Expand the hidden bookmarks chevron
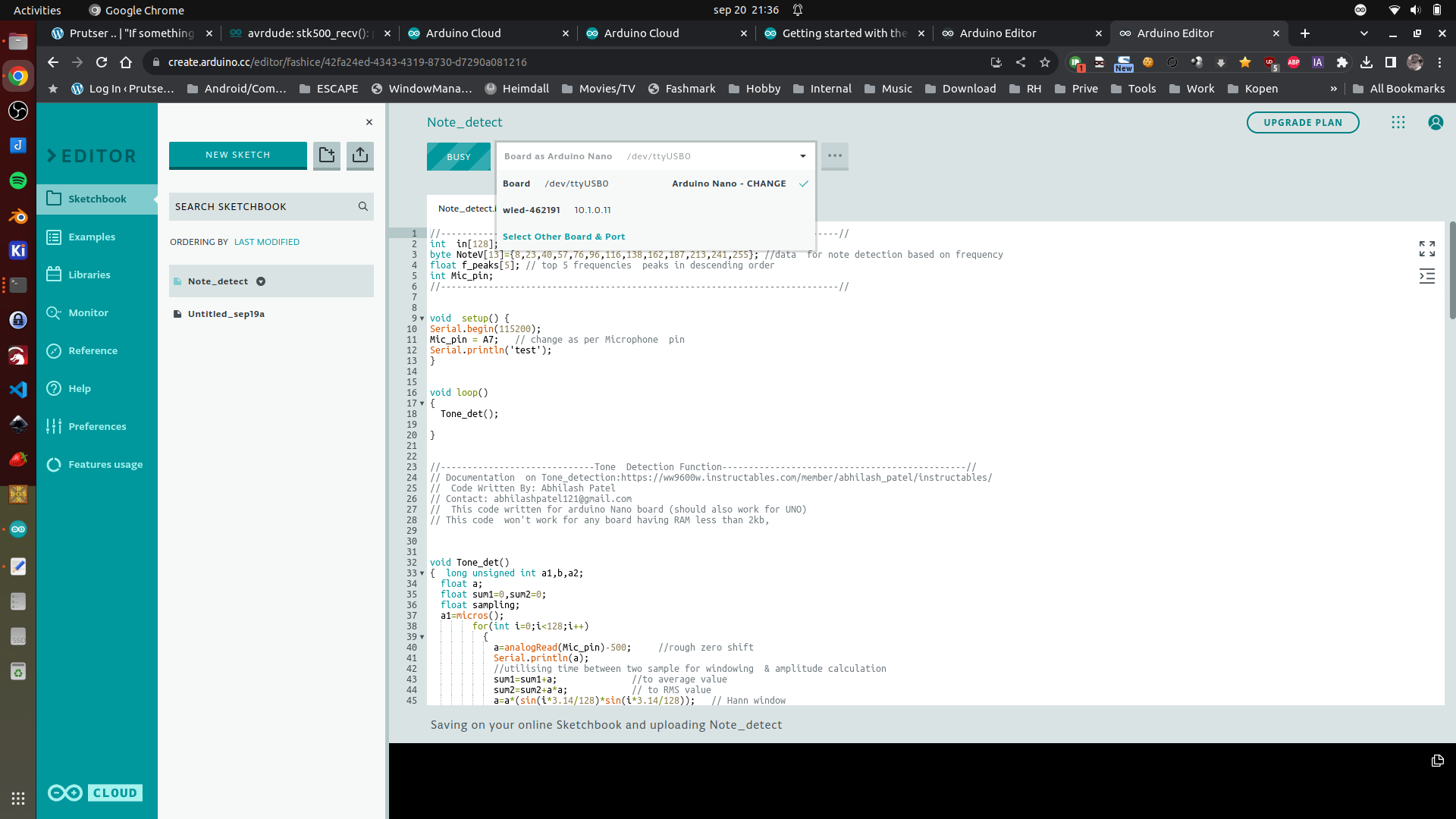Screen dimensions: 1456x819 pos(1334,89)
